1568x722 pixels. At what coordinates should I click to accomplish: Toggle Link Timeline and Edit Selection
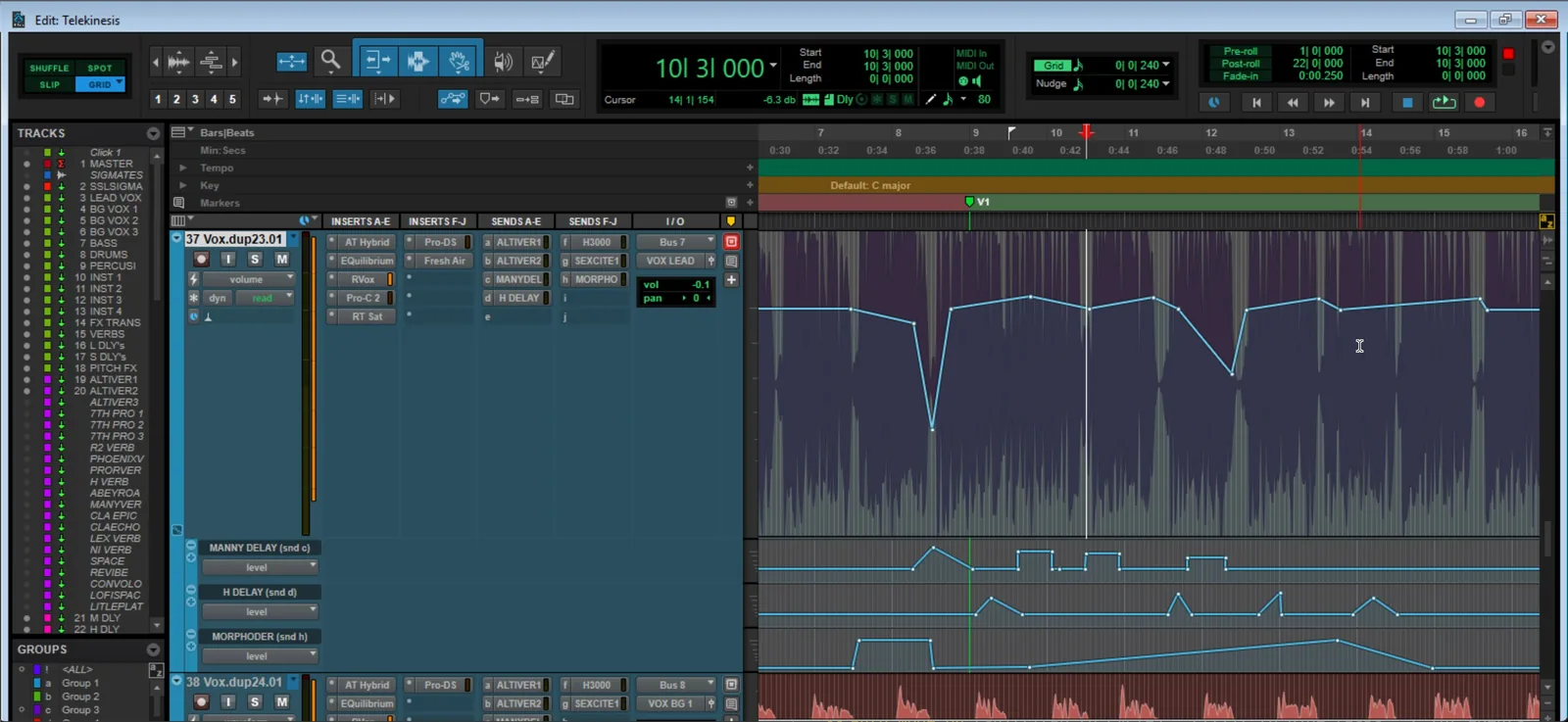point(310,99)
